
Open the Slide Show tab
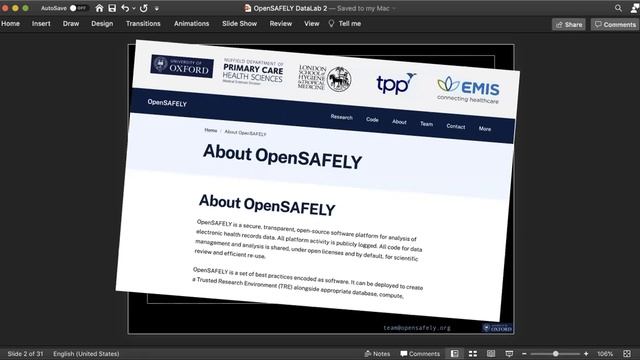240,24
